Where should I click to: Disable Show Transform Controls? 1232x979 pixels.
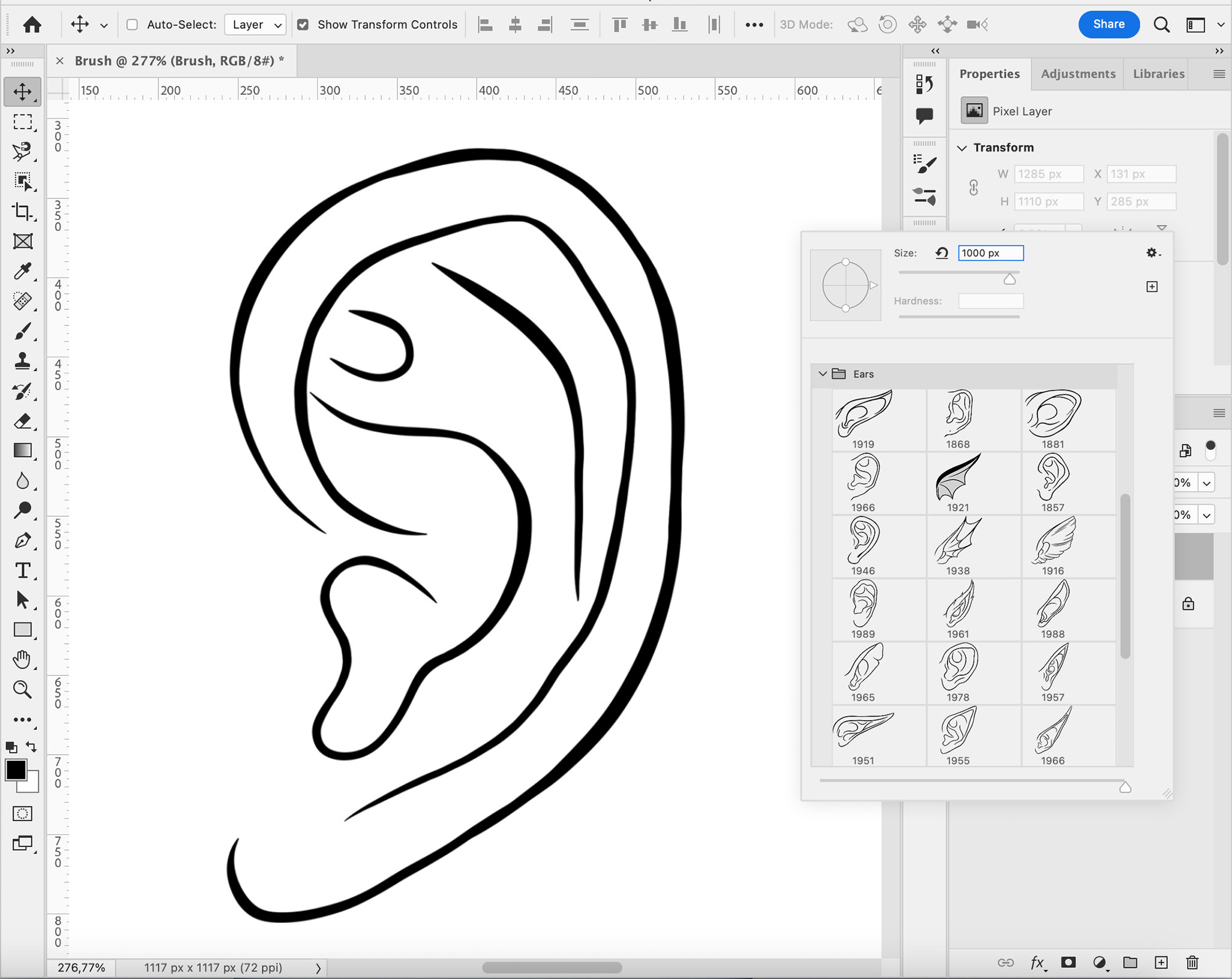(303, 25)
